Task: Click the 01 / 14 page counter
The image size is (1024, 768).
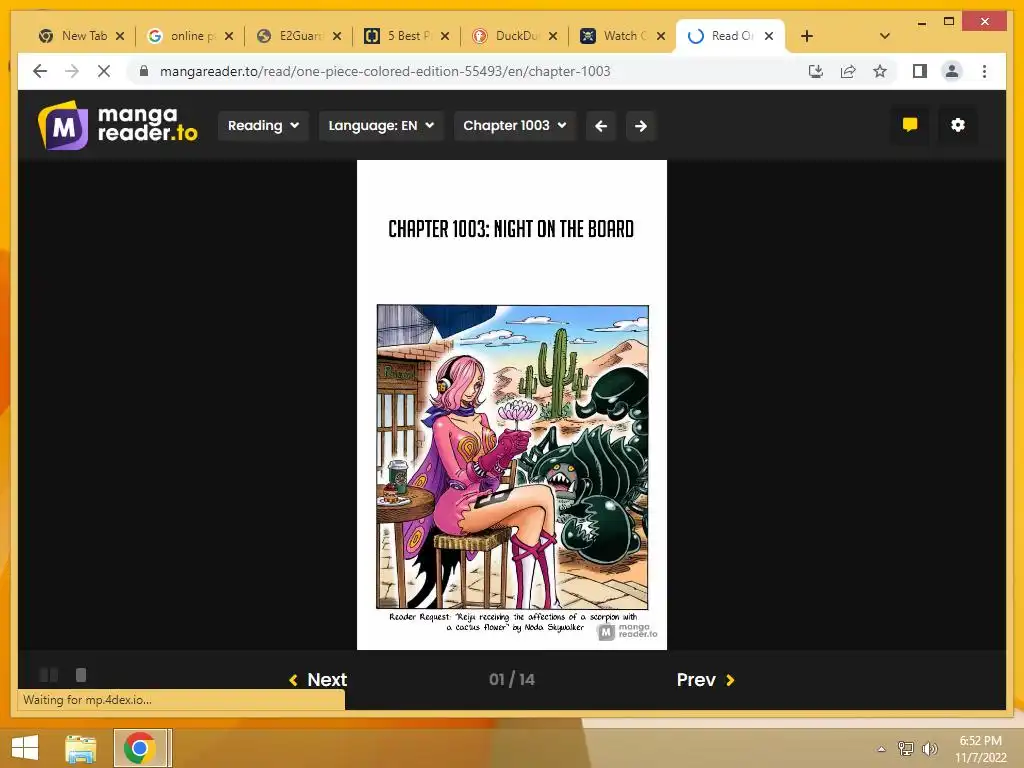Action: (x=511, y=679)
